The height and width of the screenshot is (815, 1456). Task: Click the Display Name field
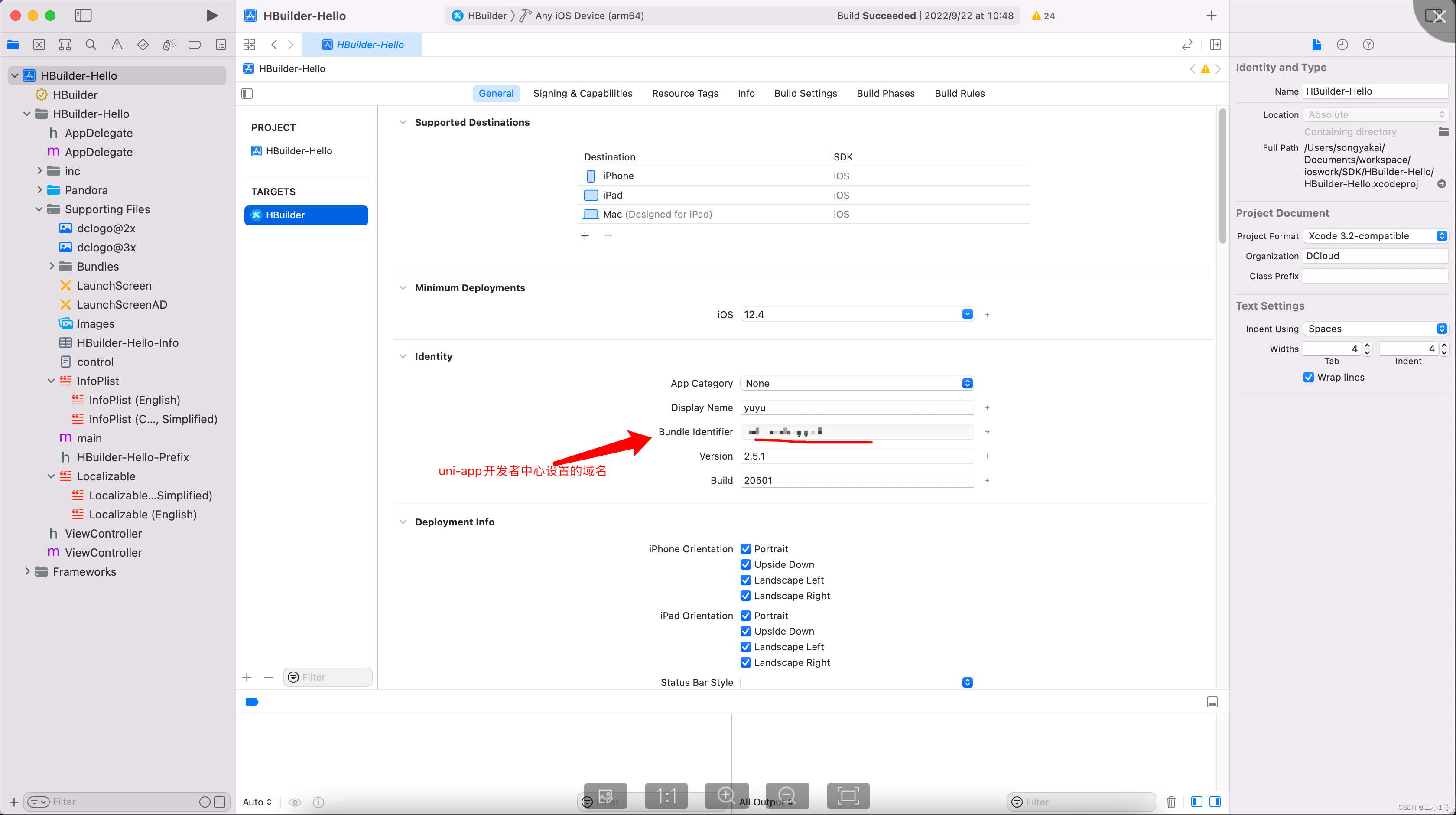(857, 408)
